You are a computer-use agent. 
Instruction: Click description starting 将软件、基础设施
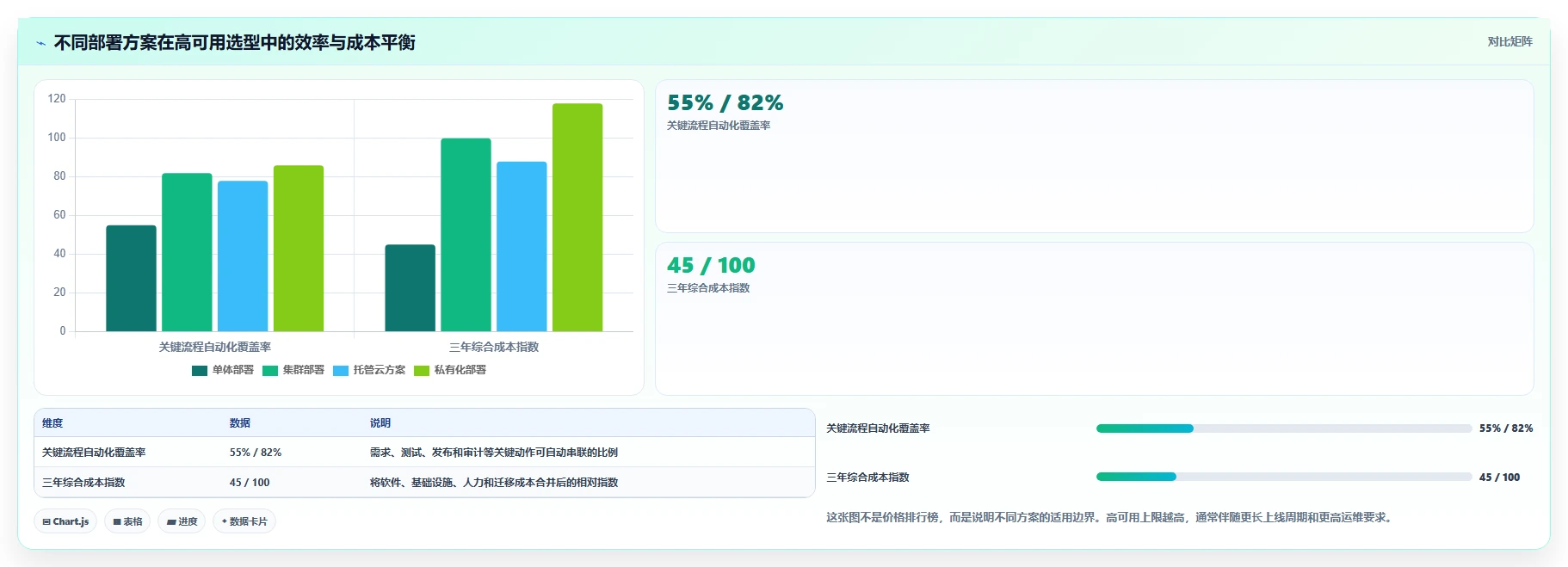pyautogui.click(x=493, y=483)
